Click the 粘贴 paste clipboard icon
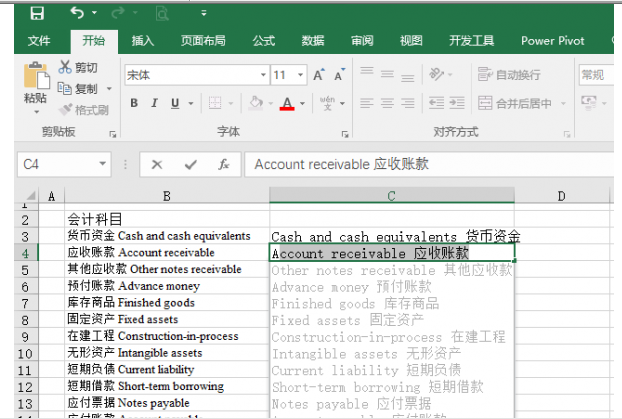This screenshot has width=622, height=419. click(x=36, y=75)
